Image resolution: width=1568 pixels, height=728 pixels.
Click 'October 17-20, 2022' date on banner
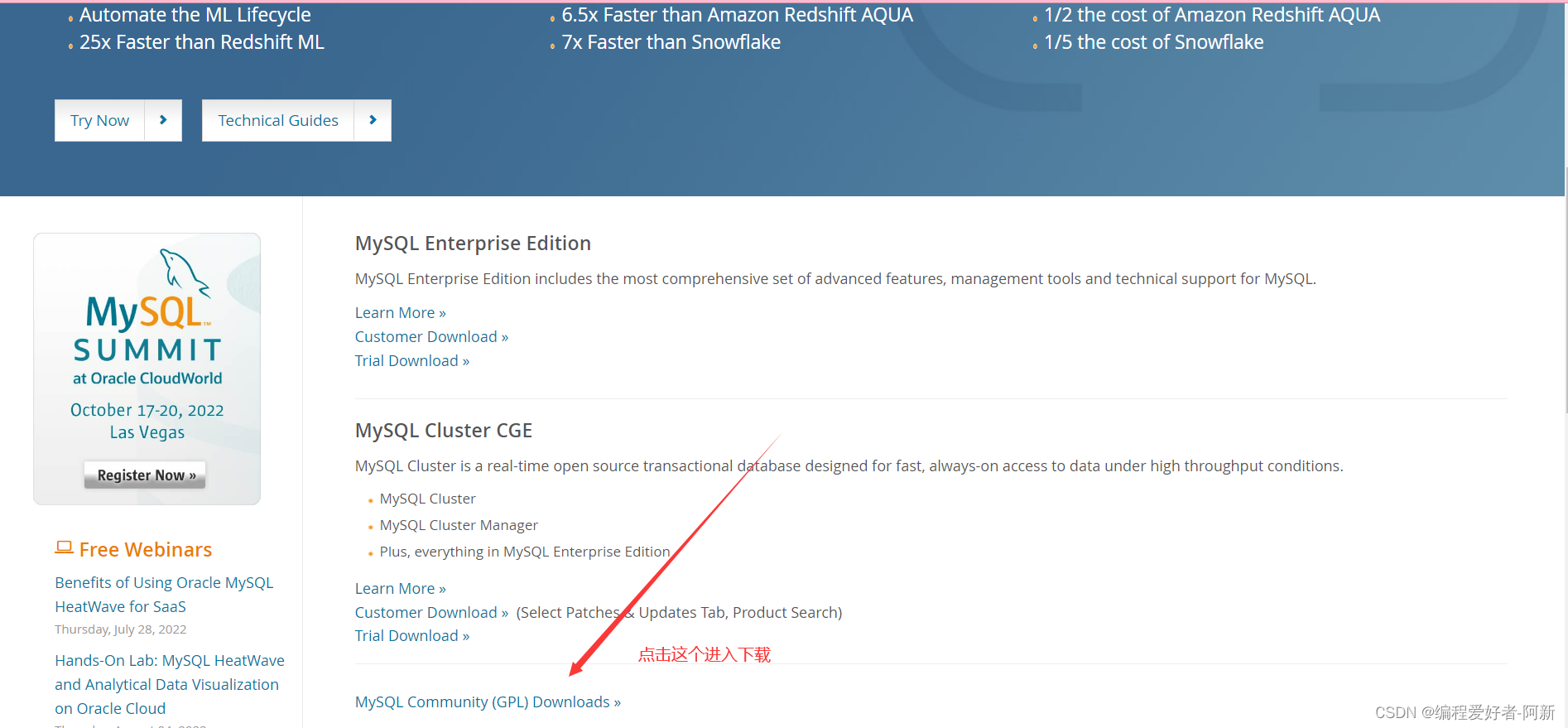[147, 410]
